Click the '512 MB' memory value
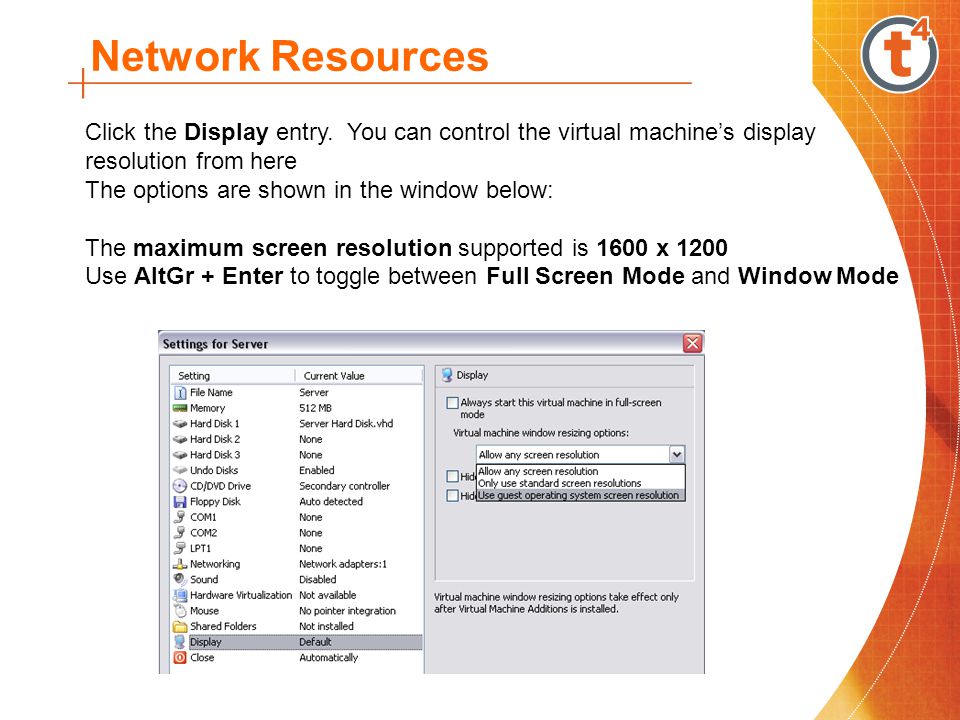The width and height of the screenshot is (960, 720). pos(315,408)
